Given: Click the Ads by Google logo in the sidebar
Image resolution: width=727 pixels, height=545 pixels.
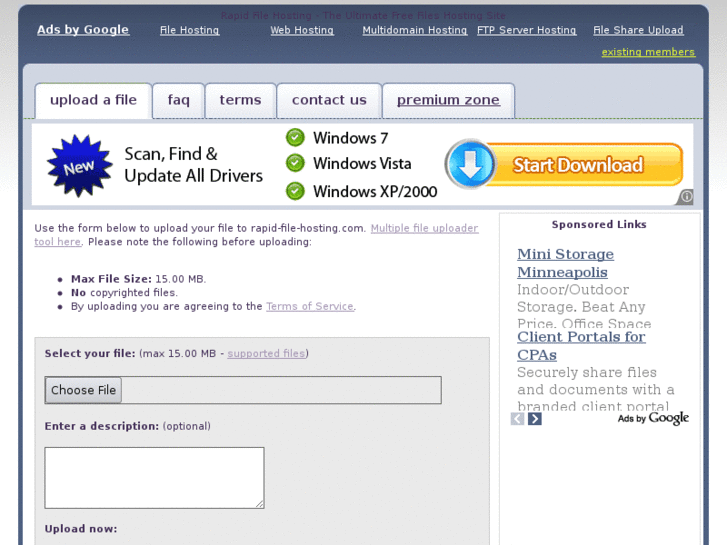Looking at the screenshot, I should click(653, 418).
